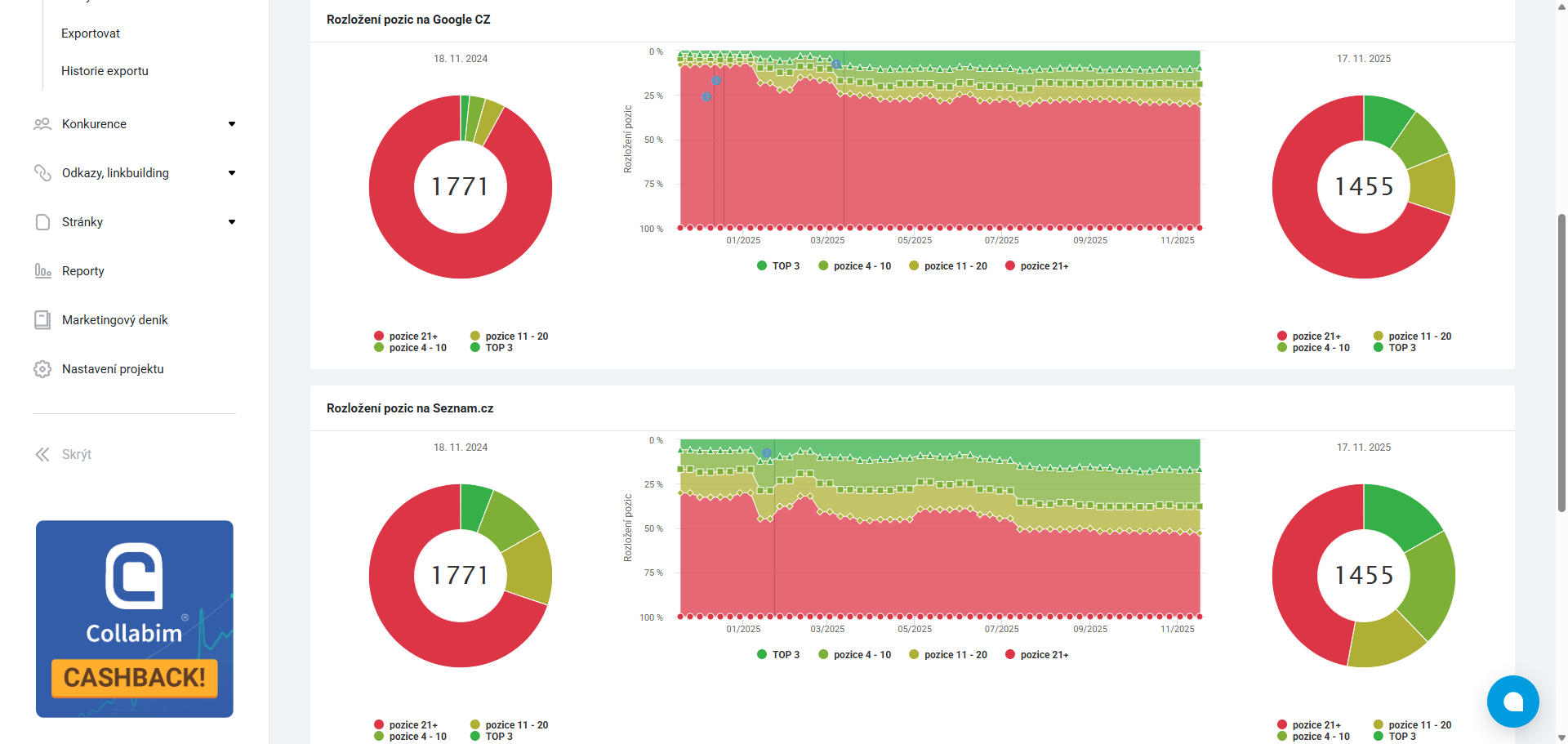Image resolution: width=1568 pixels, height=744 pixels.
Task: Expand the Odkazy, linkbuilding submenu arrow
Action: click(232, 173)
